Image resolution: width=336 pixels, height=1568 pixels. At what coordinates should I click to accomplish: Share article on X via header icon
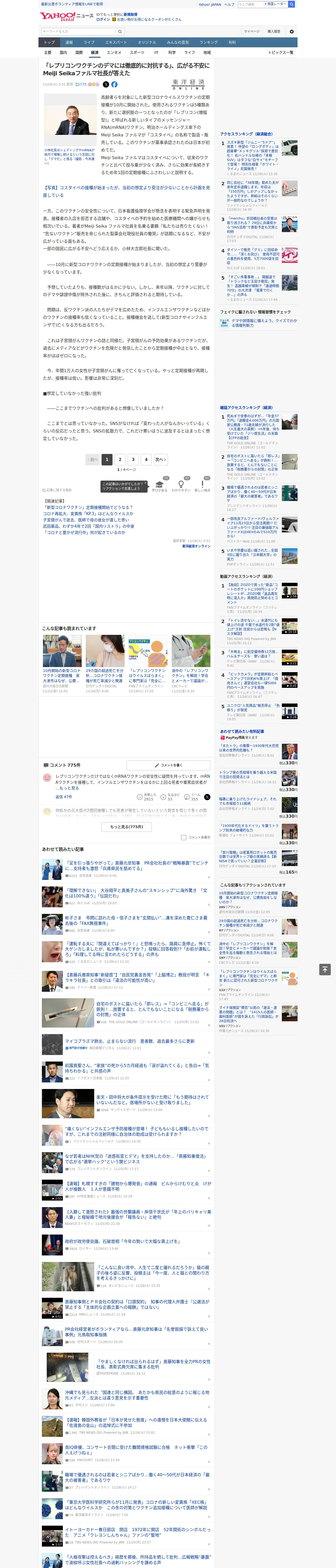pyautogui.click(x=106, y=85)
